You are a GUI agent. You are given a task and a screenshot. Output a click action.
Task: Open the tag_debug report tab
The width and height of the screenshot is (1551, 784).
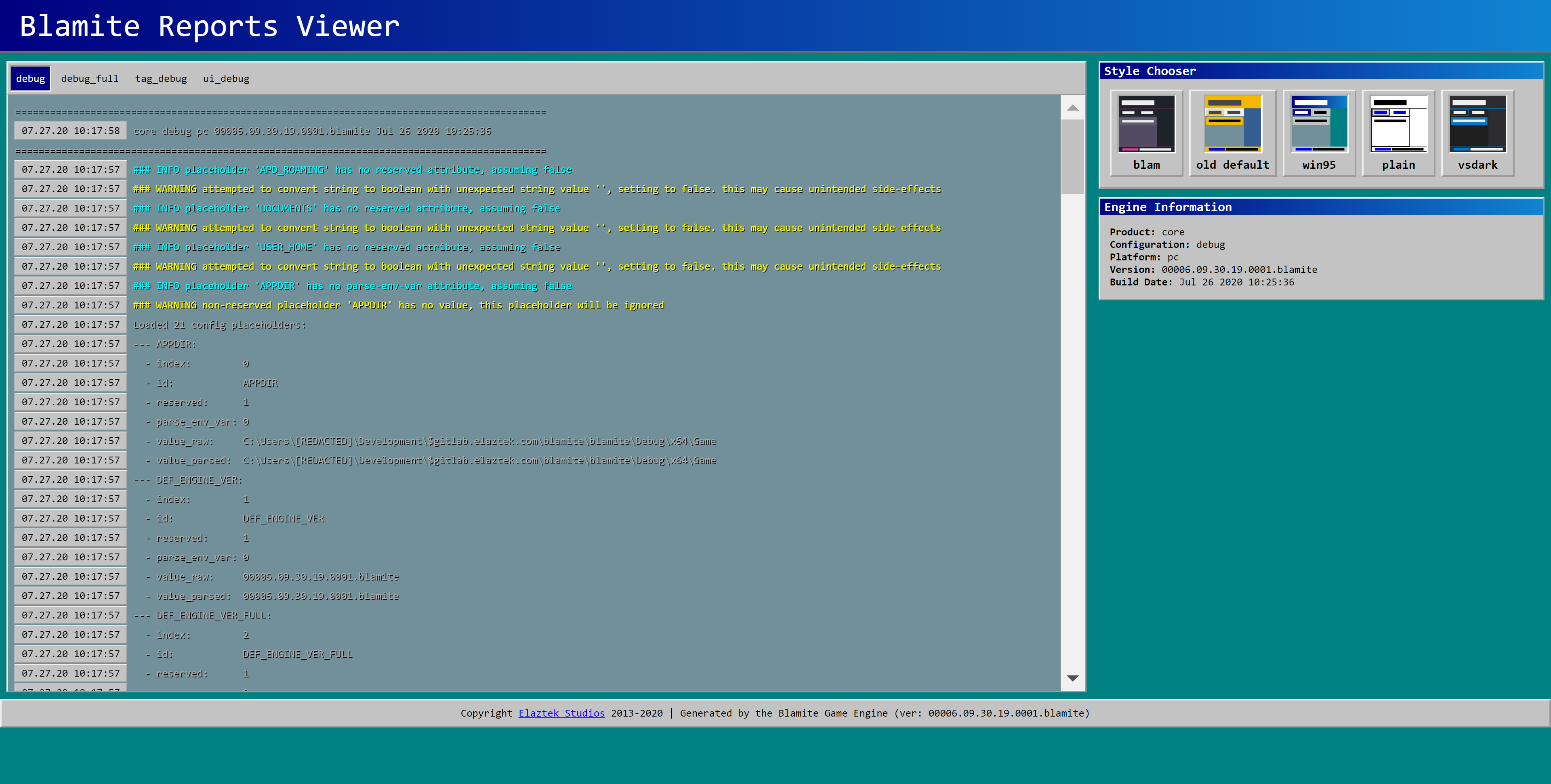click(x=161, y=79)
